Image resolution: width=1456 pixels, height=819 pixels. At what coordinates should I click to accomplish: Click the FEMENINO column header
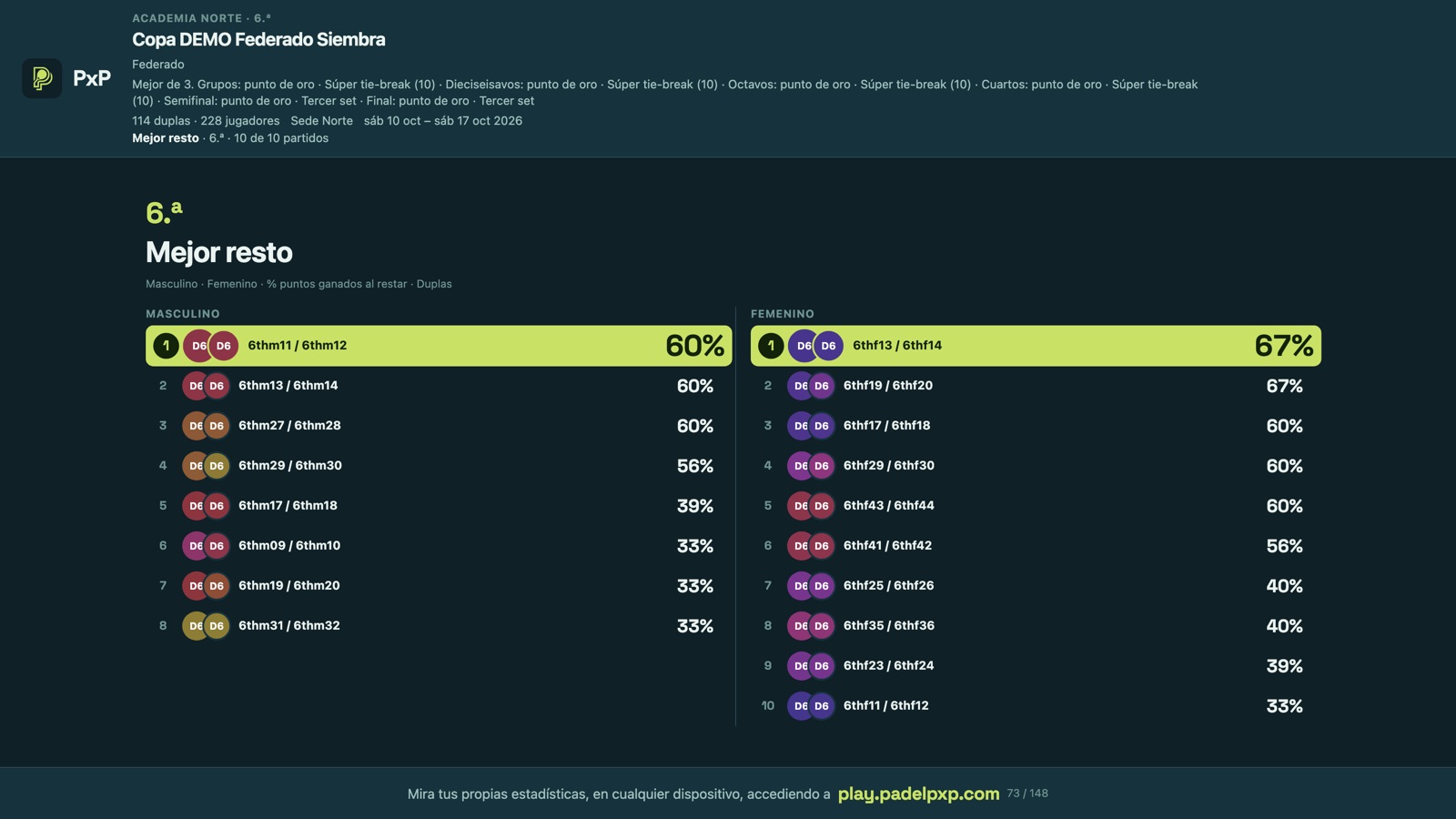click(x=783, y=314)
